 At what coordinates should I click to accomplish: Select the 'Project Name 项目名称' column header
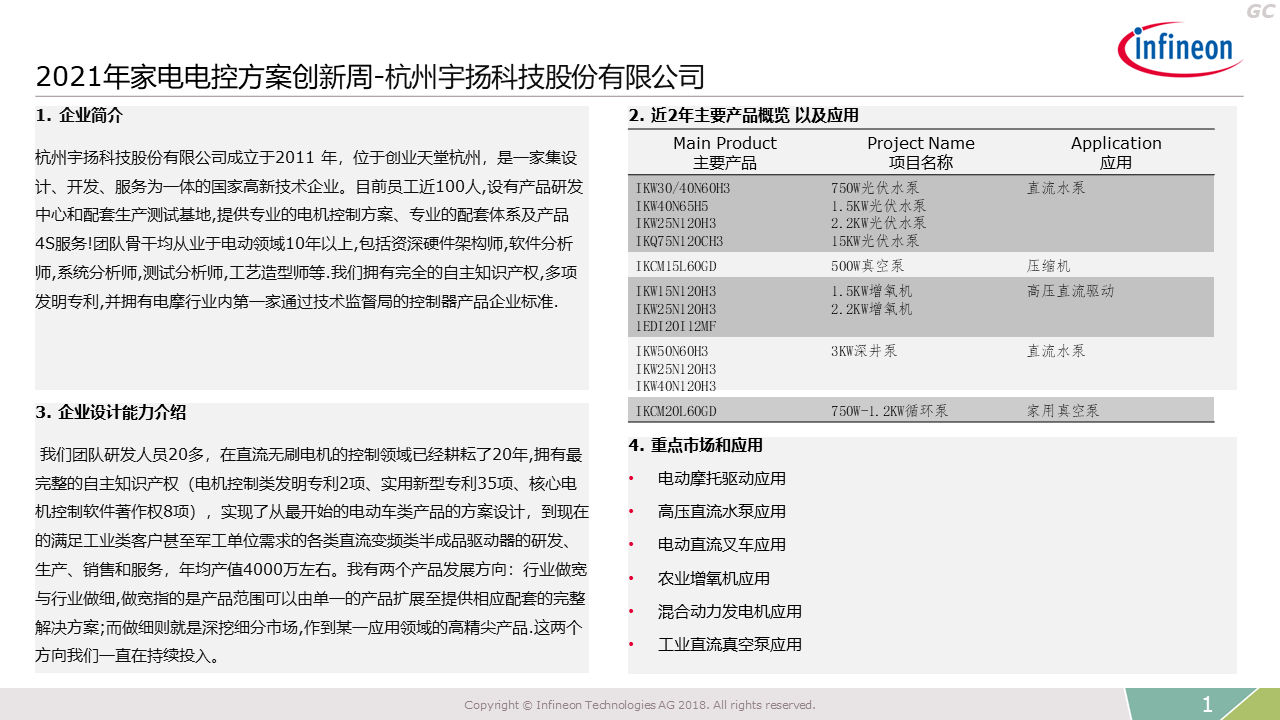point(921,152)
